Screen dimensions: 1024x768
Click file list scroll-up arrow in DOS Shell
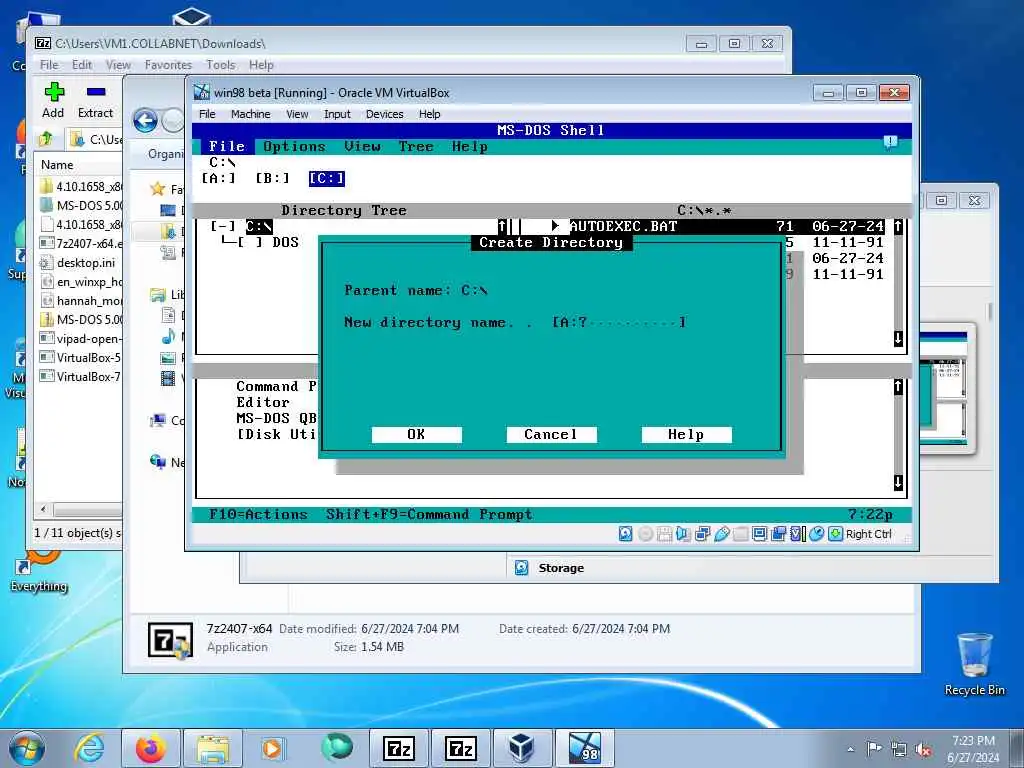click(x=899, y=227)
